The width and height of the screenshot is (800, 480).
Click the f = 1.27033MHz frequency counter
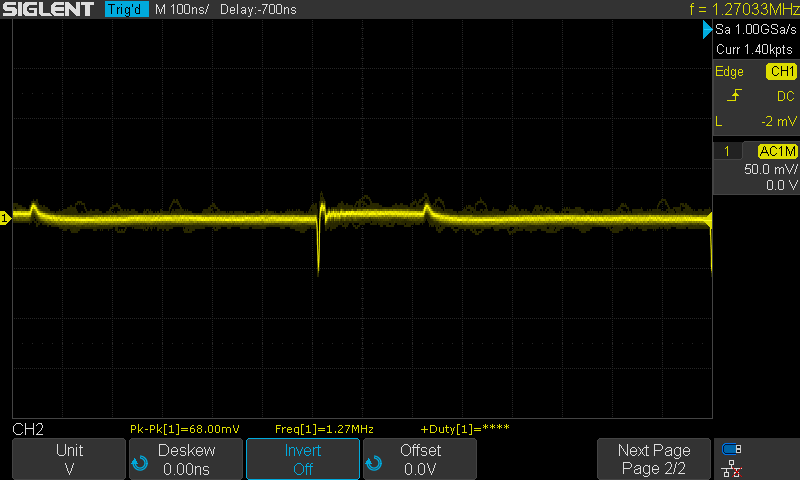(x=744, y=9)
